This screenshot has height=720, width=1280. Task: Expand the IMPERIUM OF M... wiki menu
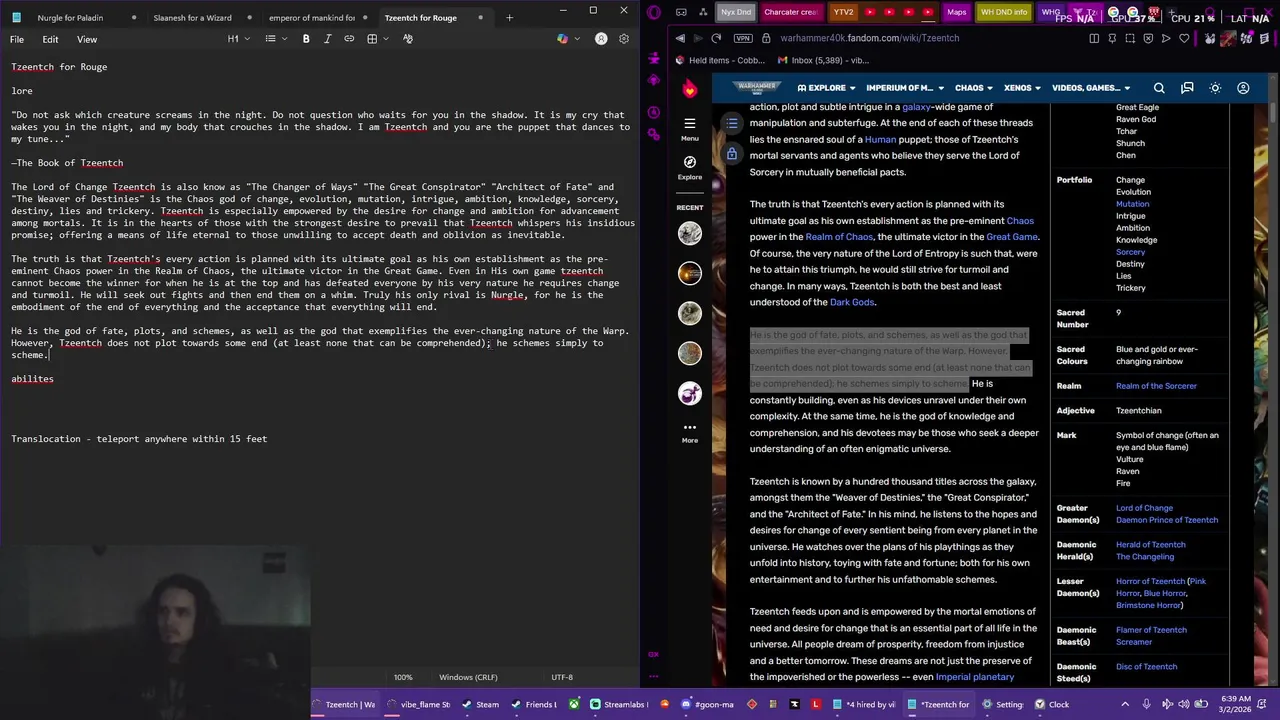point(904,88)
